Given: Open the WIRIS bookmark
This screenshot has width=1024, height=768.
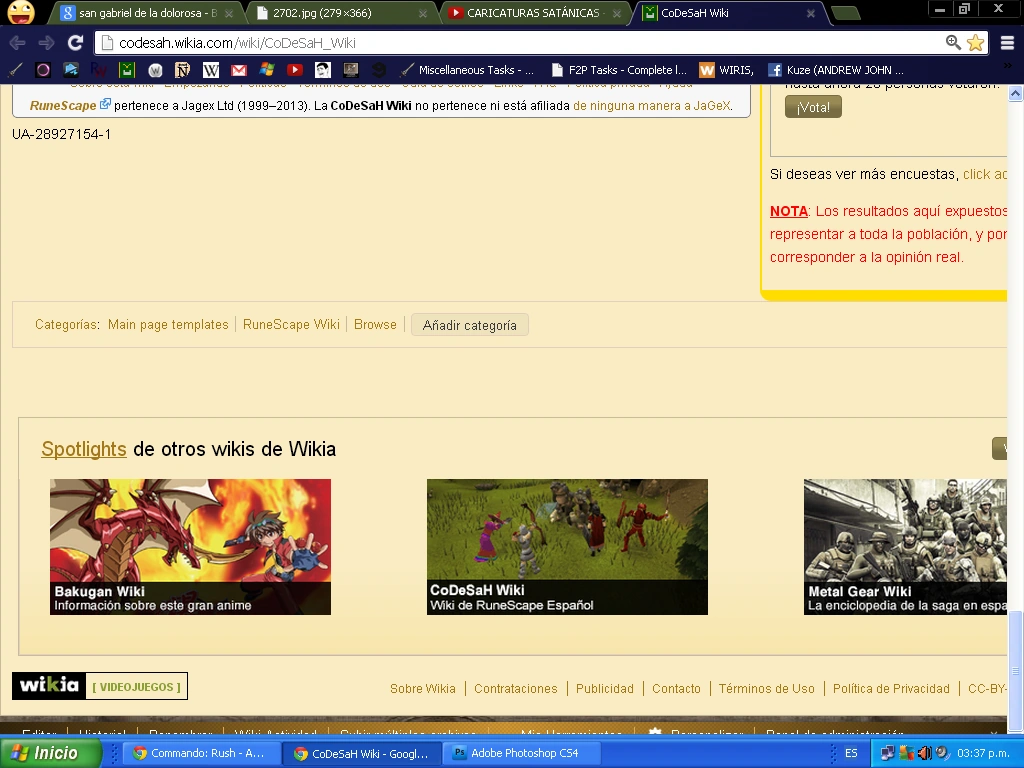Looking at the screenshot, I should pos(726,70).
